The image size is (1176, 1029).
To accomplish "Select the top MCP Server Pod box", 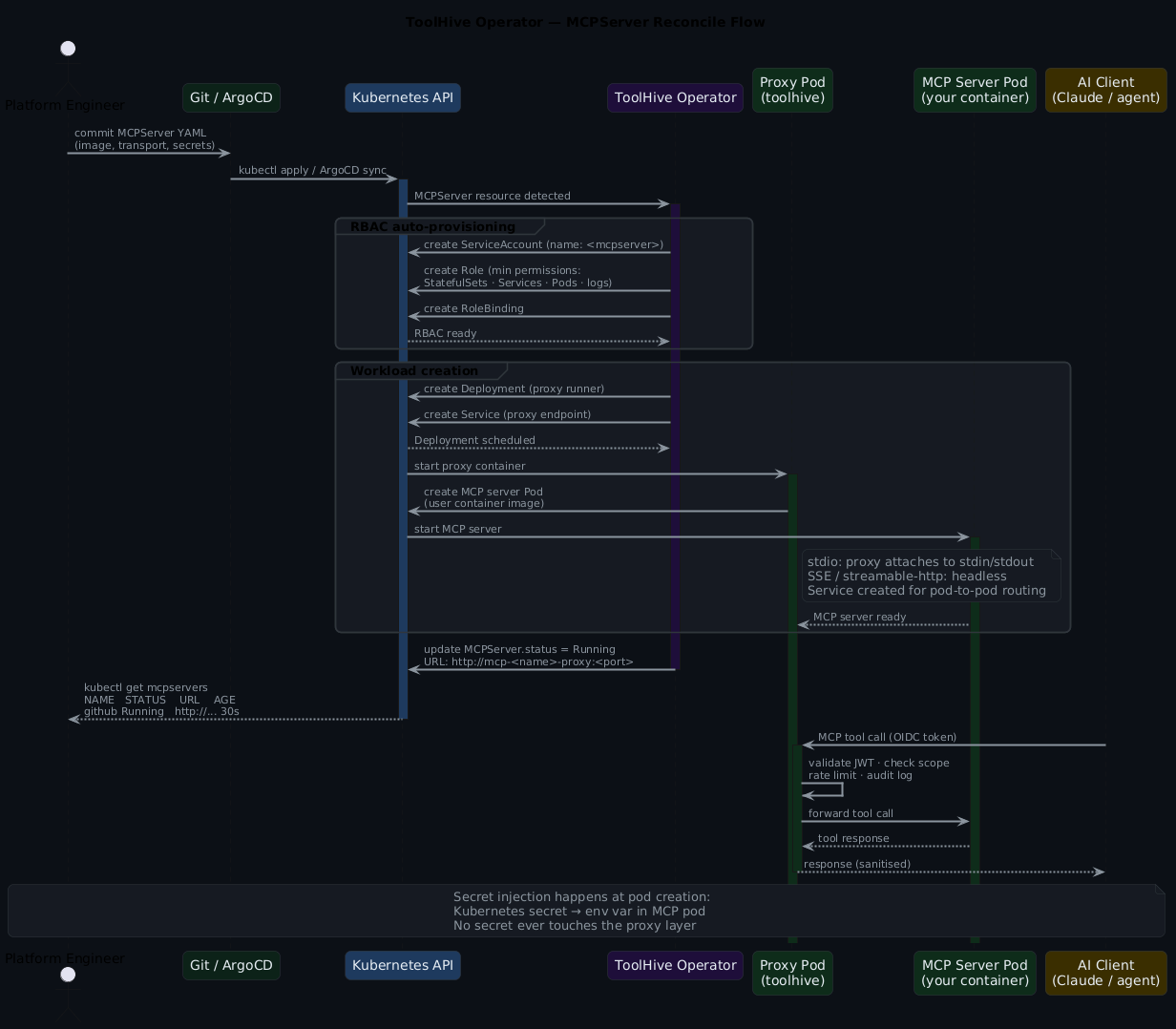I will point(975,90).
